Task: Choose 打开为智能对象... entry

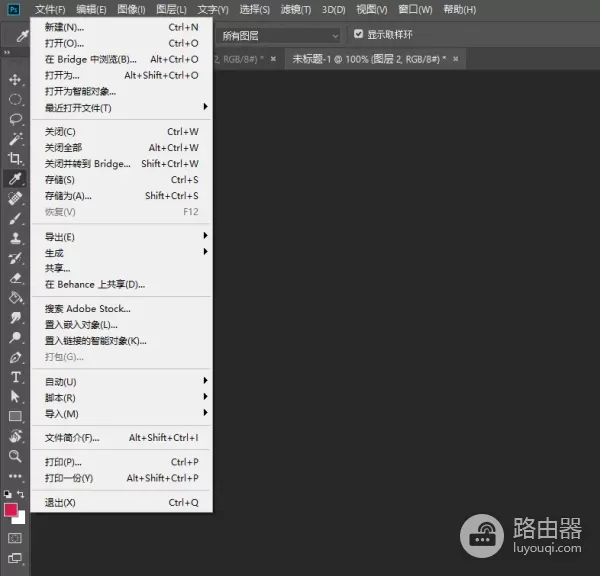Action: [121, 91]
